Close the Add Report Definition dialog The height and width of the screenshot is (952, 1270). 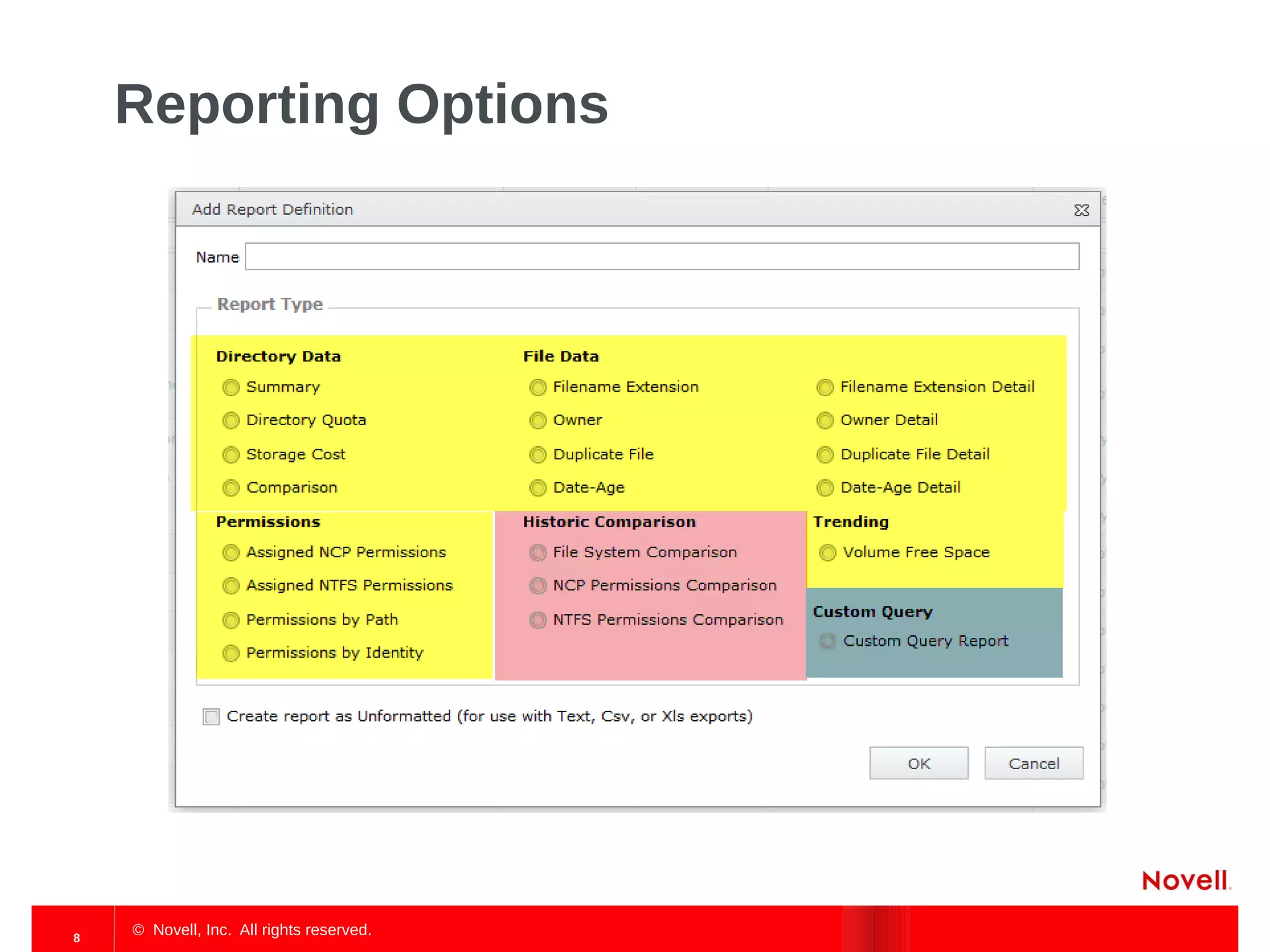tap(1081, 210)
